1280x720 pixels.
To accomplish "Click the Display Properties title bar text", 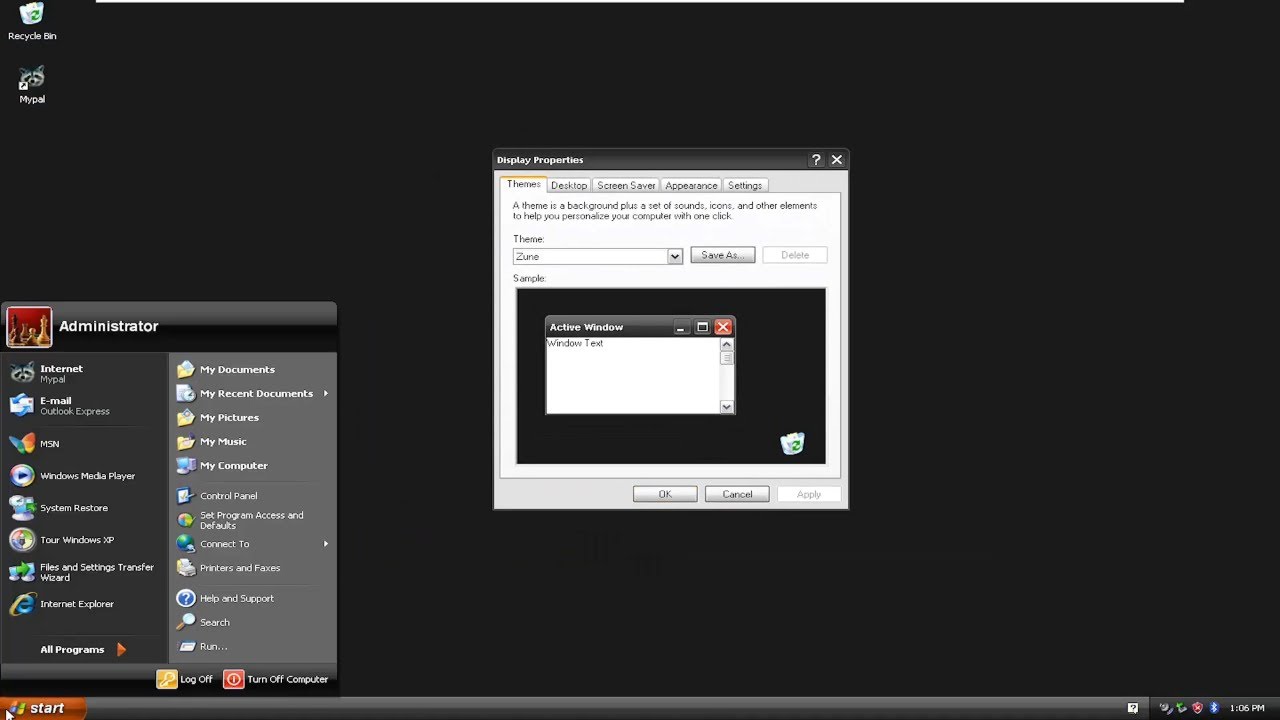I will (x=540, y=160).
